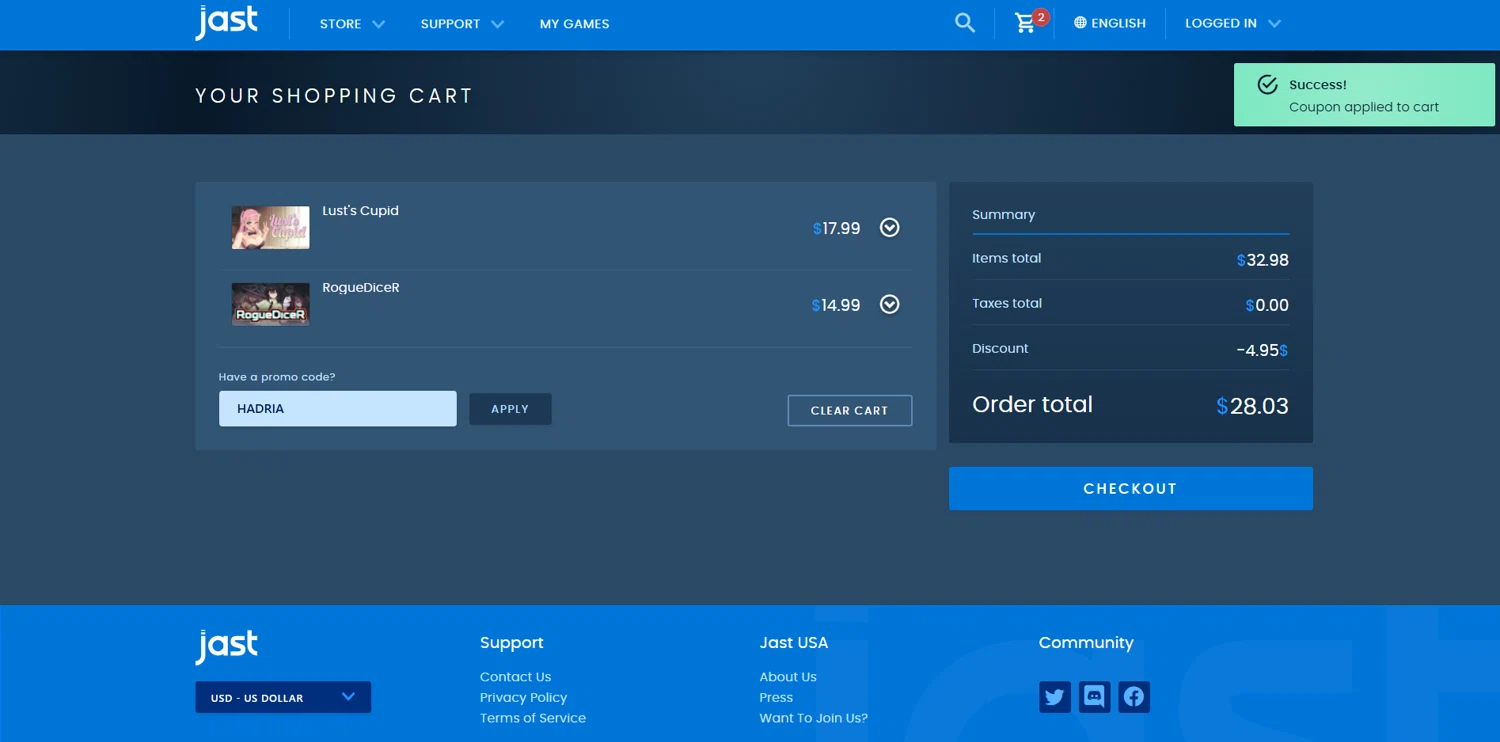1500x742 pixels.
Task: Focus the promo code field containing HADRIA
Action: coord(338,409)
